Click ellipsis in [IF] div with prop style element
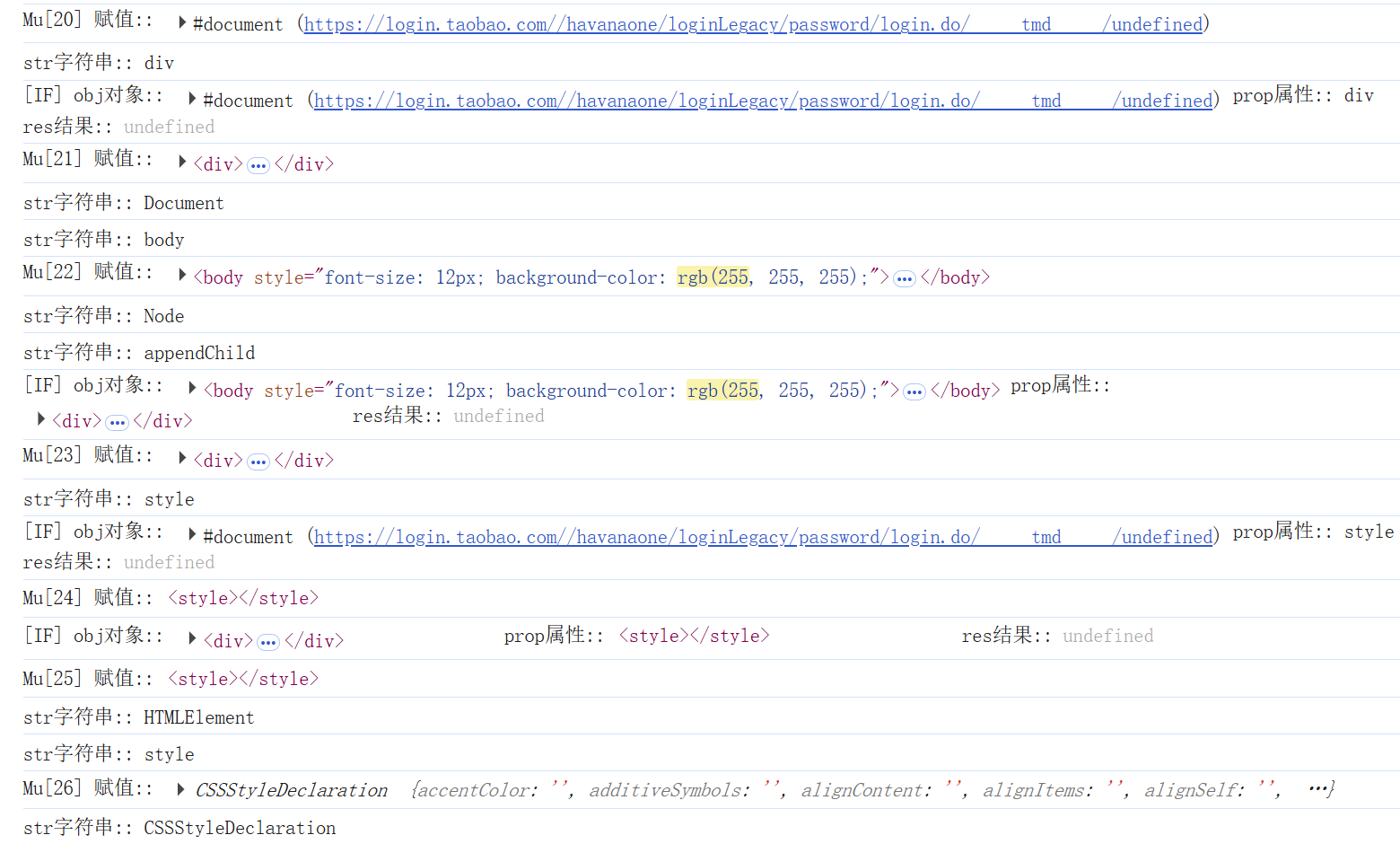 pos(268,642)
